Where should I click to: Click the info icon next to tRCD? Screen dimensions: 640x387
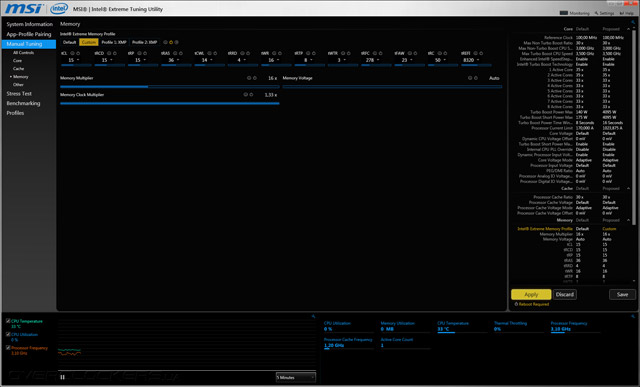[x=109, y=53]
